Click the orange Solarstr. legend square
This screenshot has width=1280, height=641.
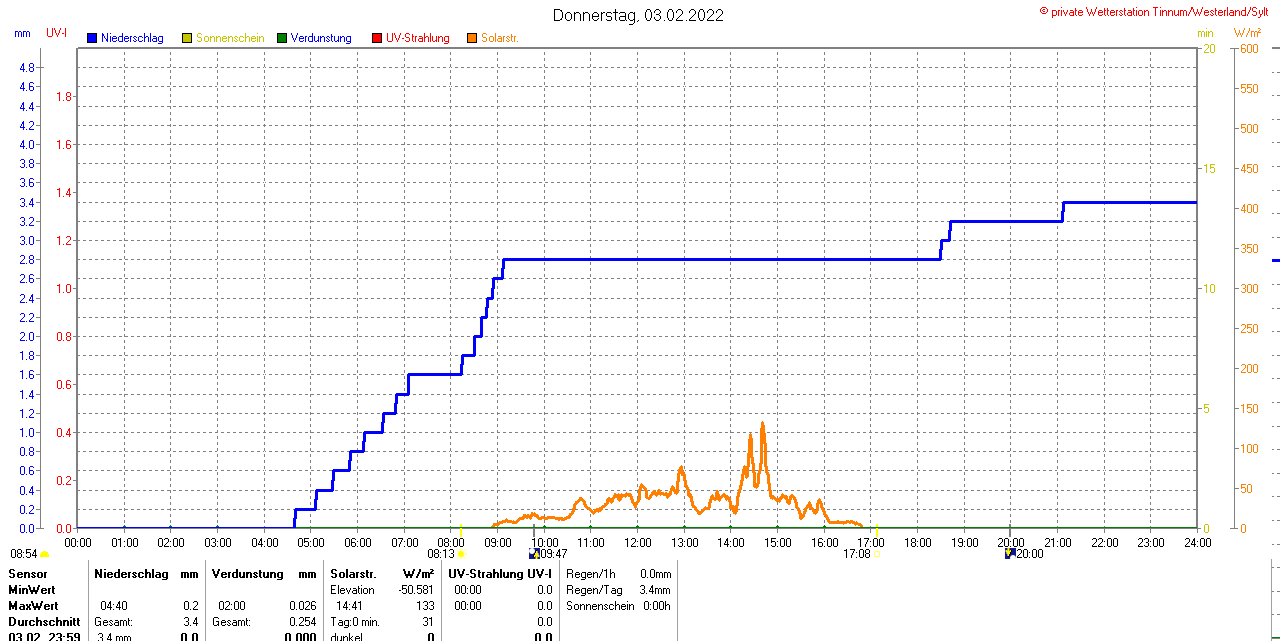(472, 38)
